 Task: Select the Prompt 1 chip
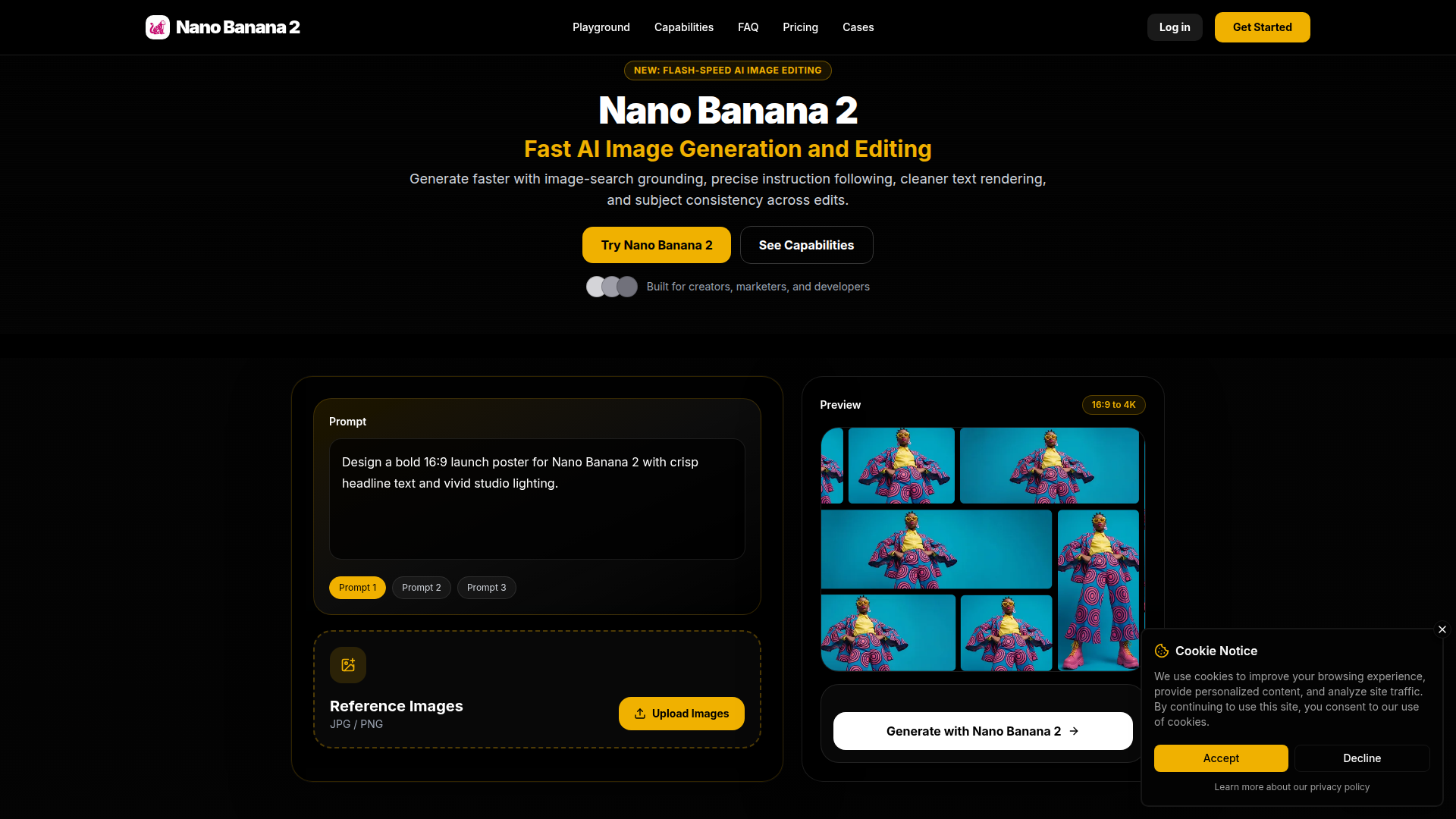point(357,588)
